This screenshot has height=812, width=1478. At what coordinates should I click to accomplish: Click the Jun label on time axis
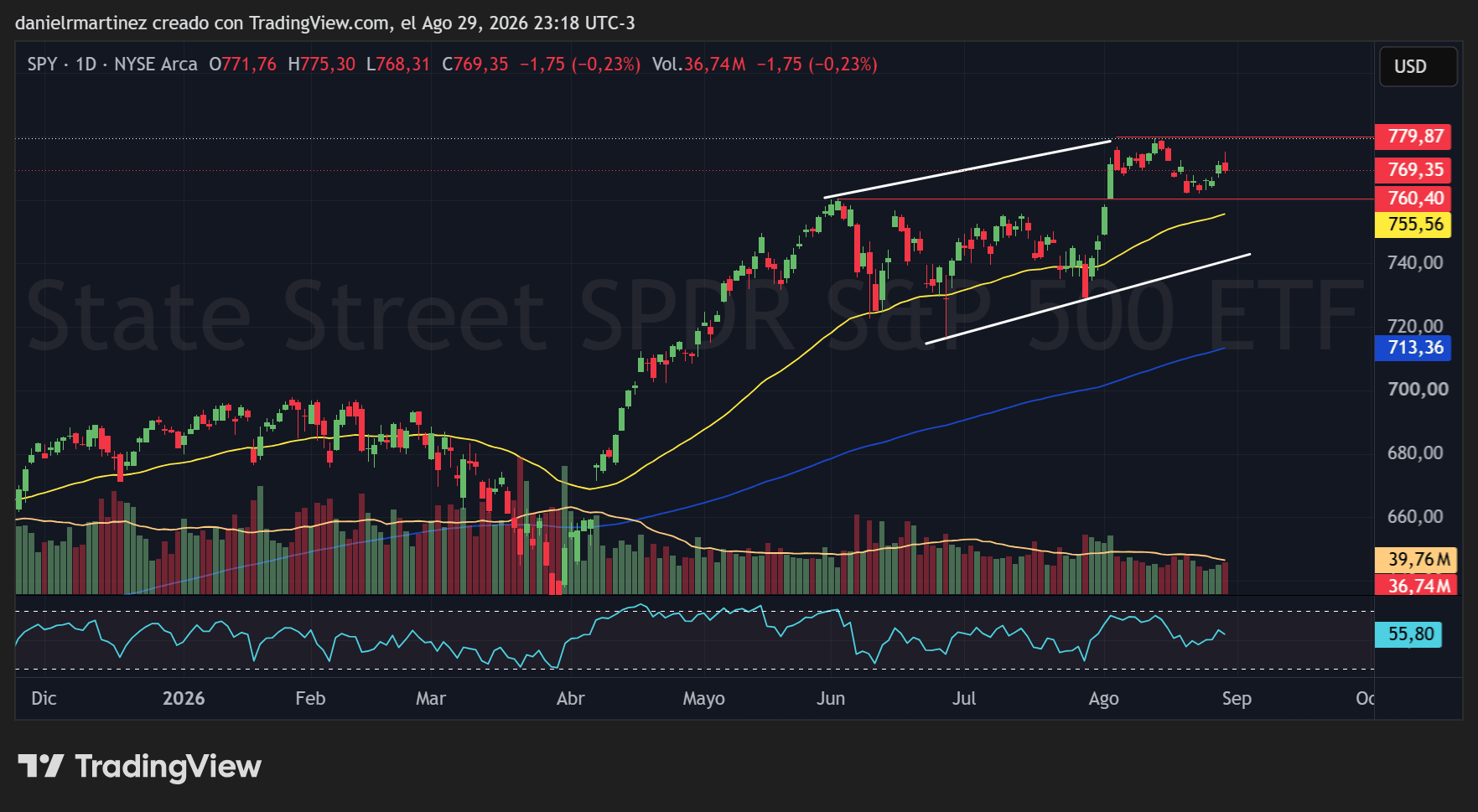pos(831,699)
